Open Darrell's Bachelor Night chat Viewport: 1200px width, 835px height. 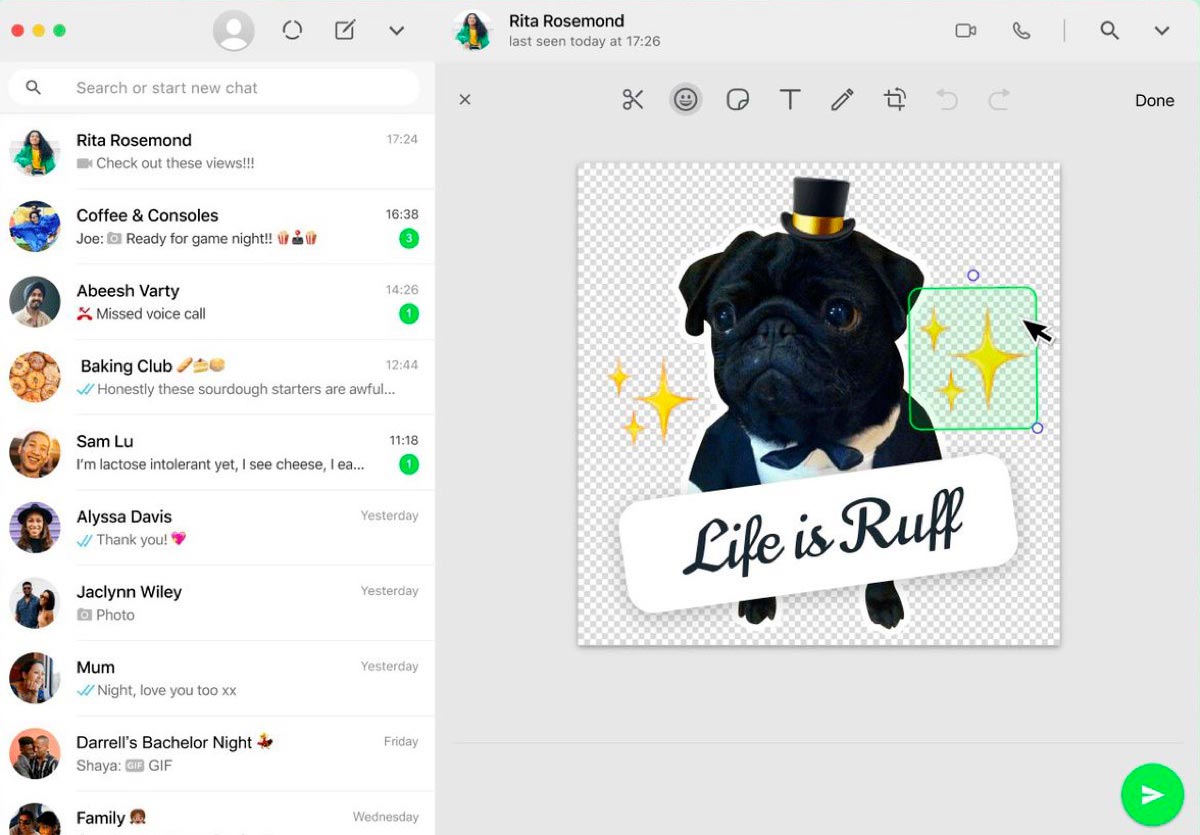point(217,753)
